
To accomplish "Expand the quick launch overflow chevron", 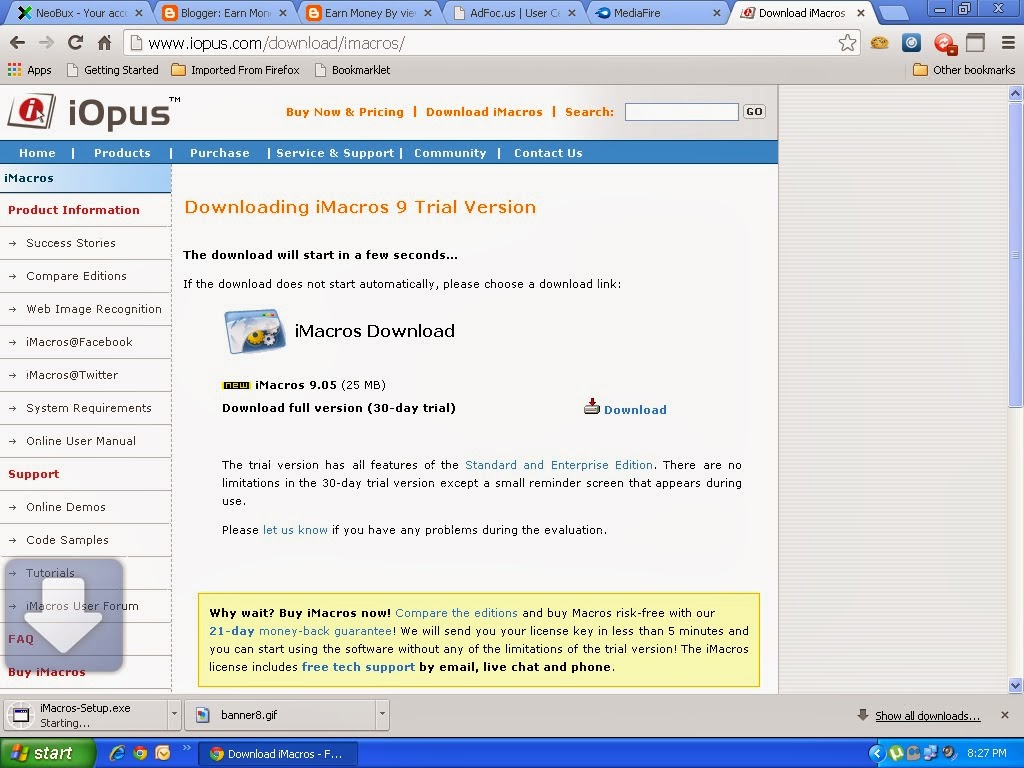I will pyautogui.click(x=187, y=748).
